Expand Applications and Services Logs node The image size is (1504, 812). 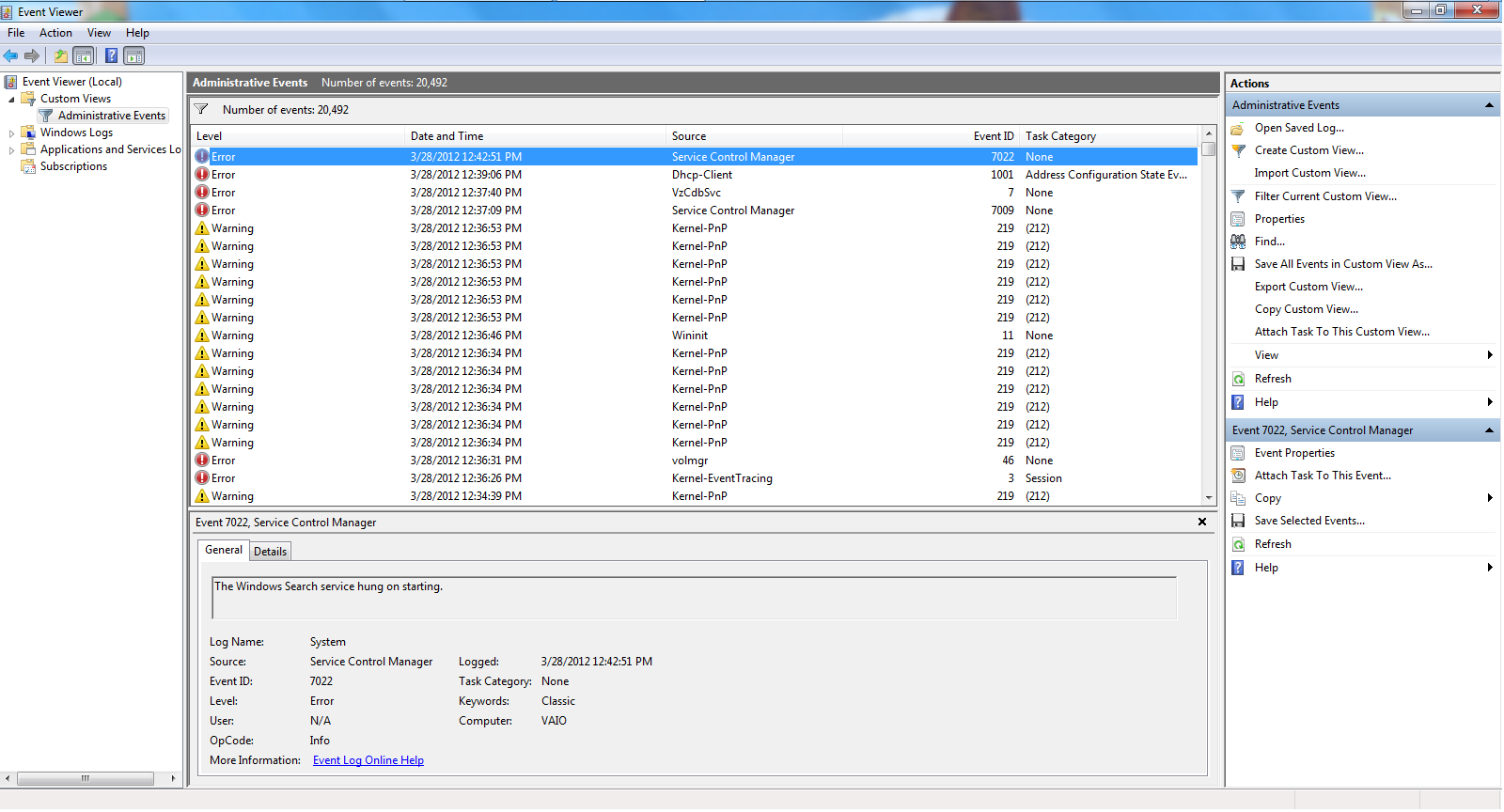(x=11, y=150)
